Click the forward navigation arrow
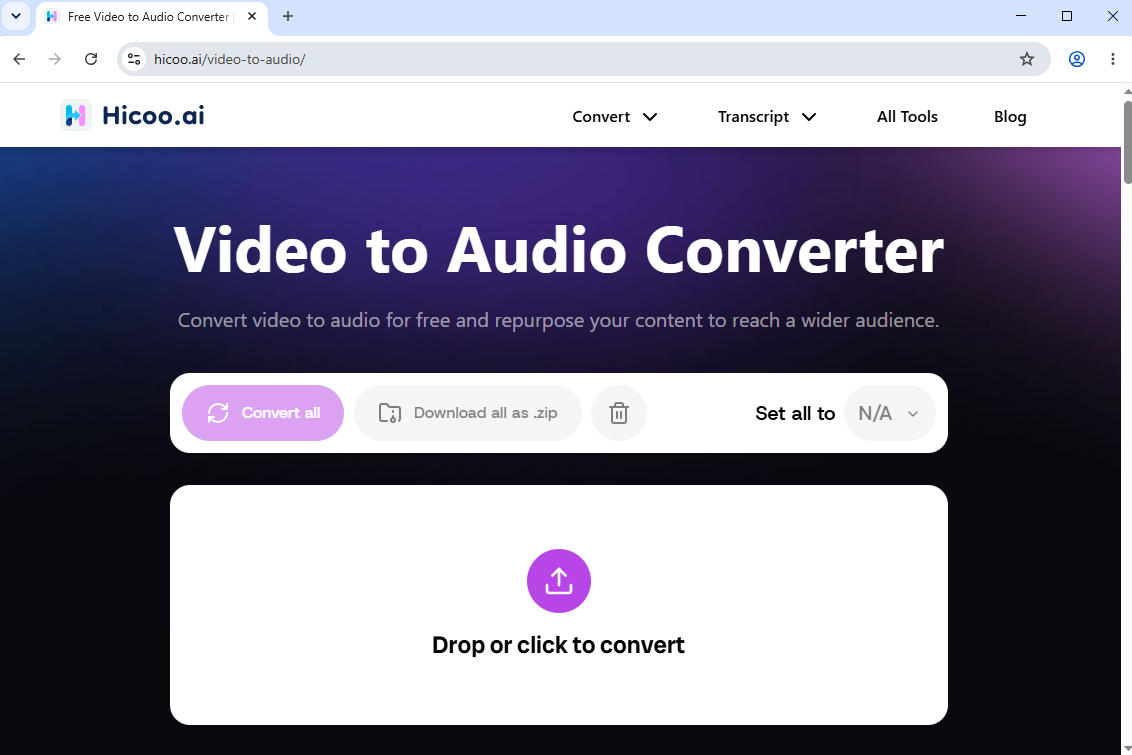Viewport: 1132px width, 755px height. (55, 59)
